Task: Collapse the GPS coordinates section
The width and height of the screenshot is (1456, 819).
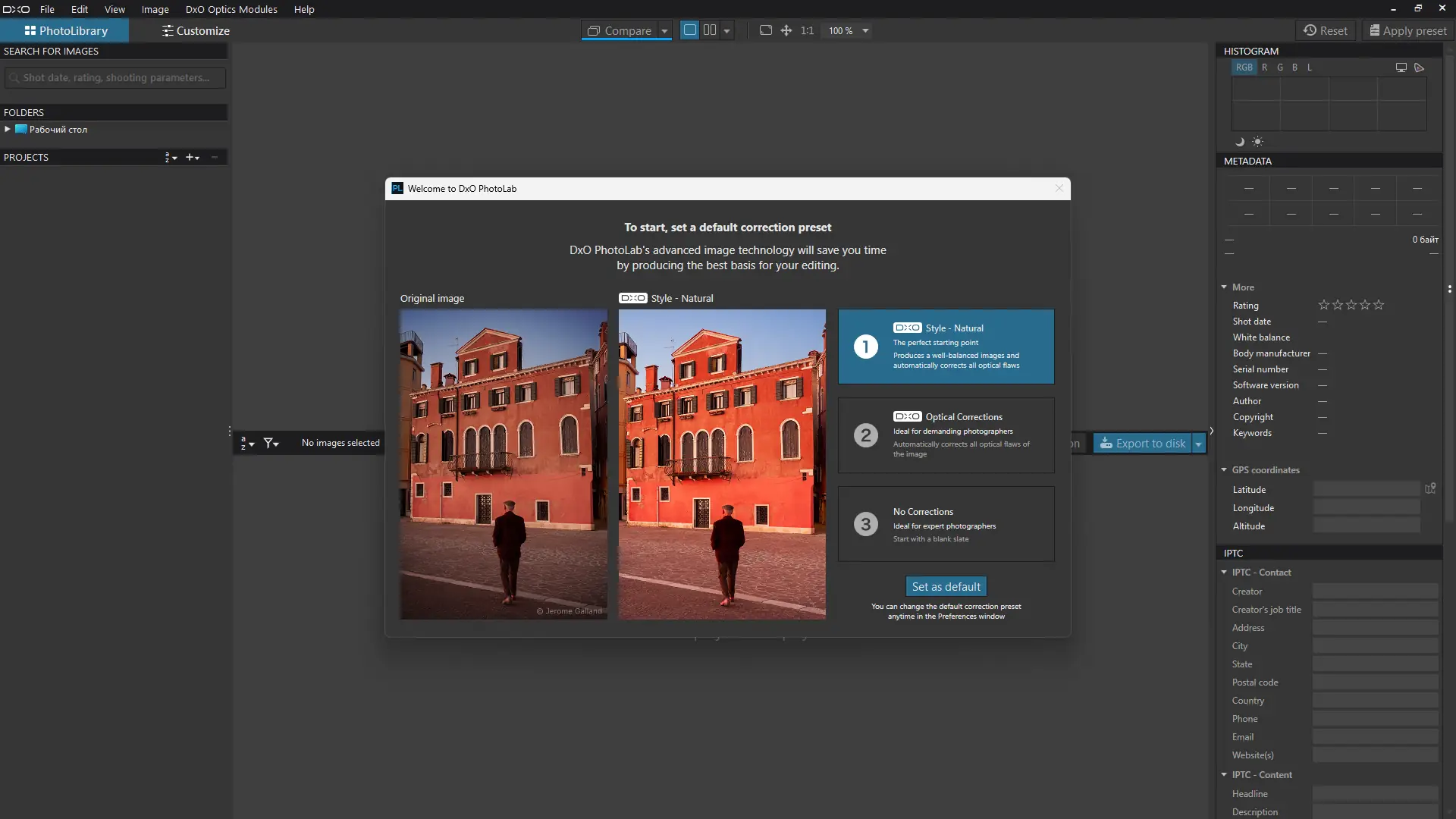Action: [1224, 470]
